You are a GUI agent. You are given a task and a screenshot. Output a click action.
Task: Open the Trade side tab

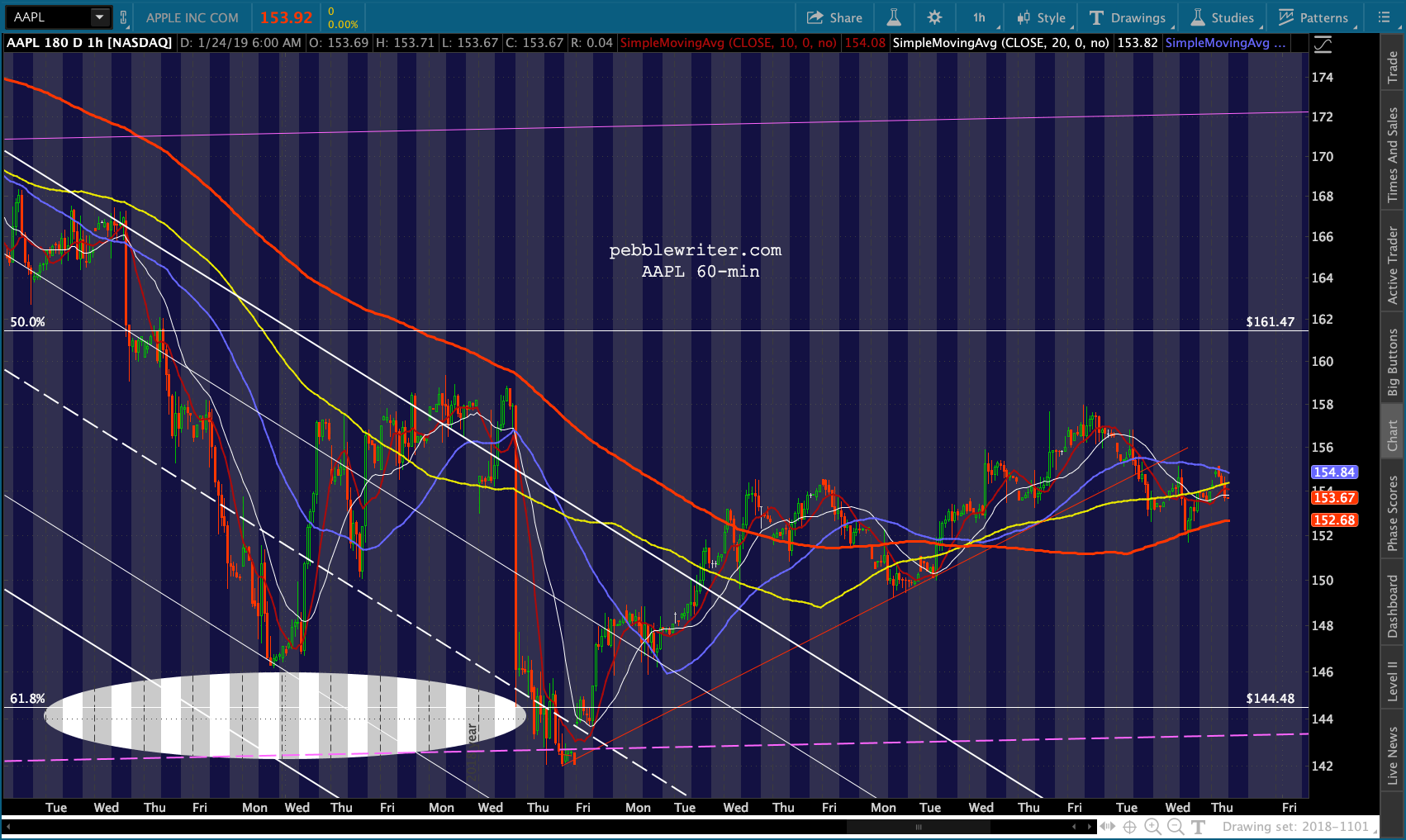click(x=1393, y=67)
